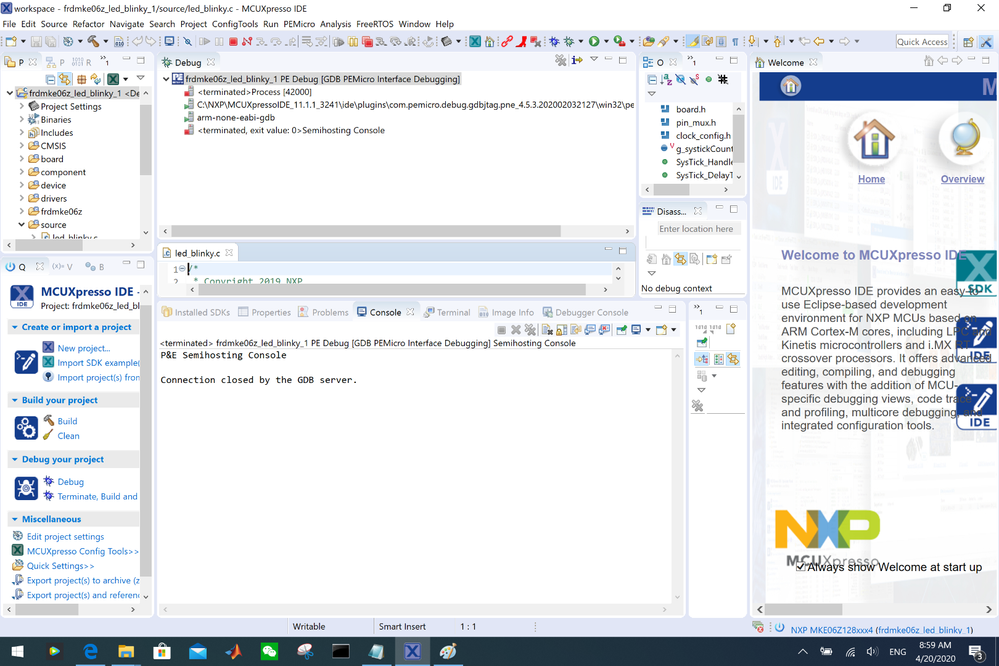Click the Overview globe icon on Welcome page

pyautogui.click(x=964, y=138)
